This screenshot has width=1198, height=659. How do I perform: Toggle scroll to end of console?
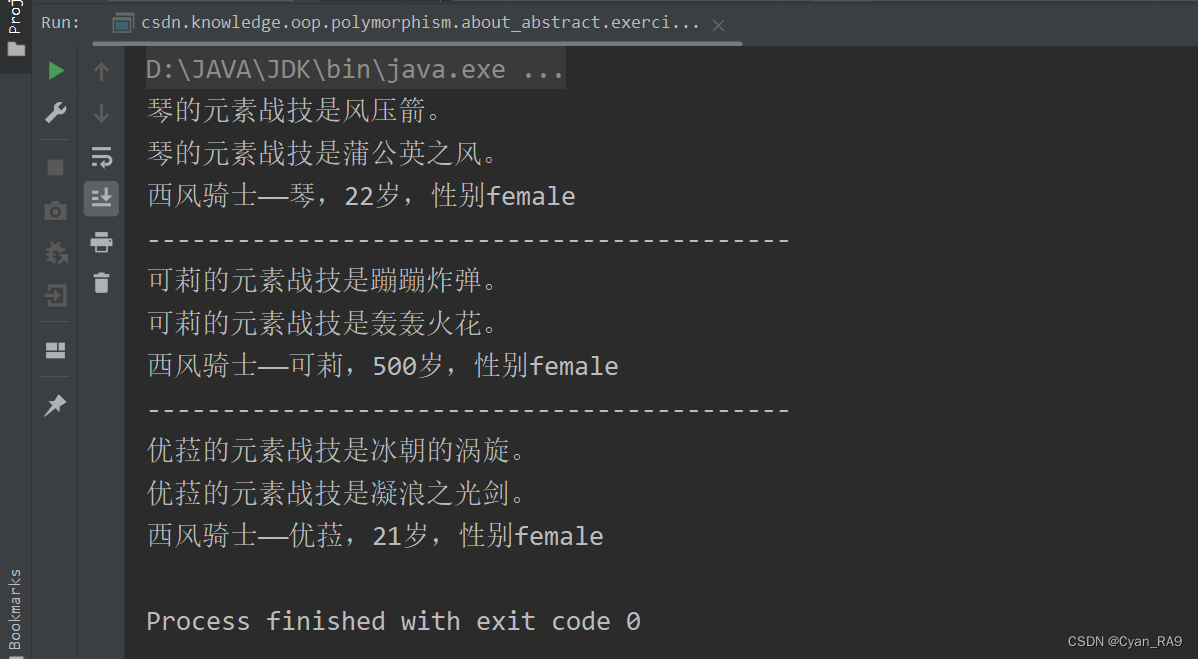pos(101,198)
